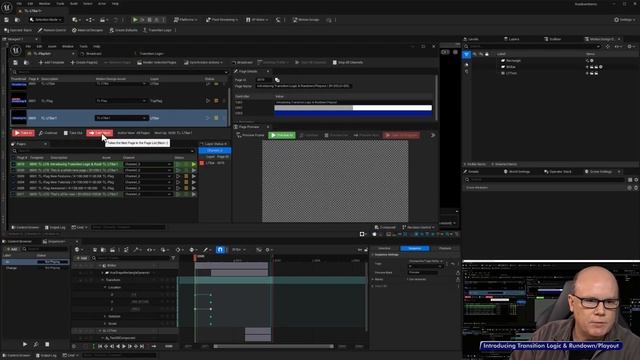The image size is (640, 360).
Task: Click Create Page(s) in the rundown toolbar
Action: (x=84, y=62)
